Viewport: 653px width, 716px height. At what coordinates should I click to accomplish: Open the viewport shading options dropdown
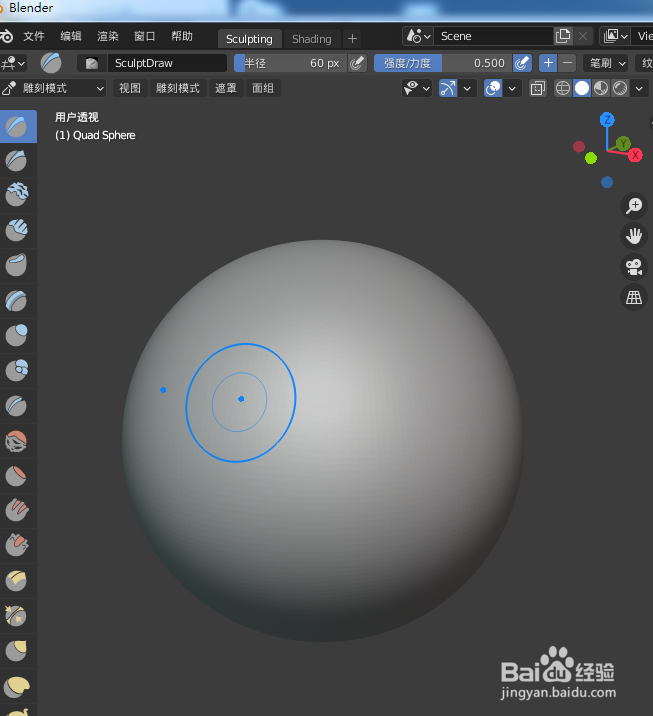click(639, 88)
